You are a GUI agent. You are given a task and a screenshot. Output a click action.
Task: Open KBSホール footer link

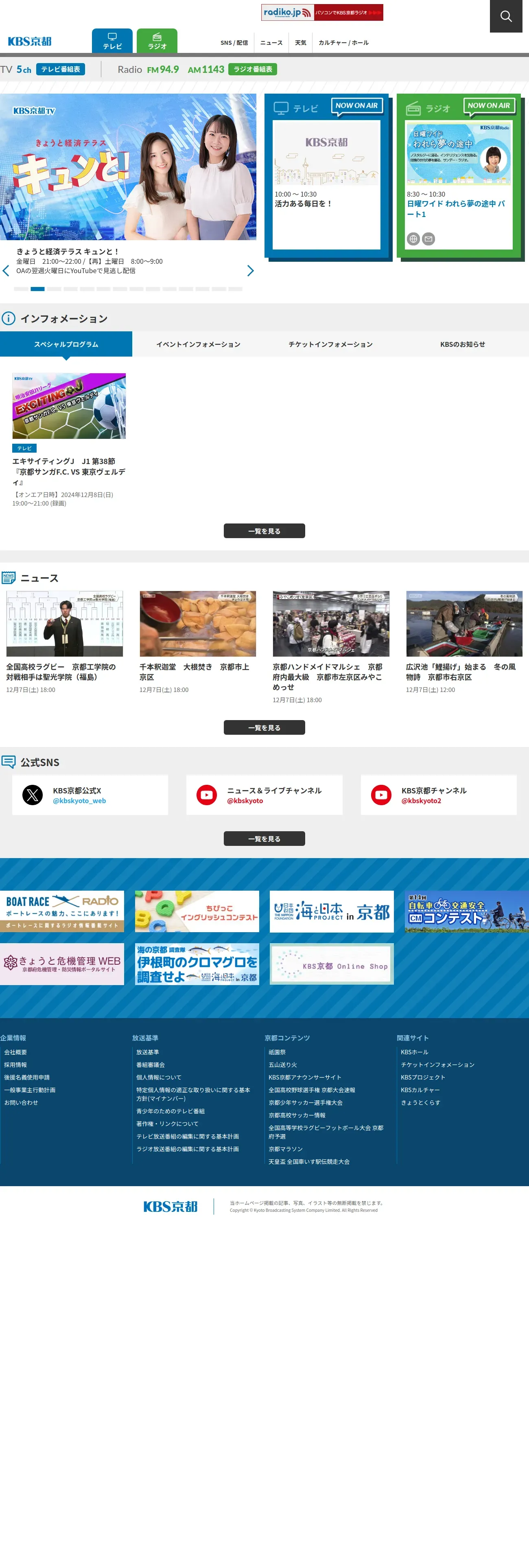[415, 1052]
